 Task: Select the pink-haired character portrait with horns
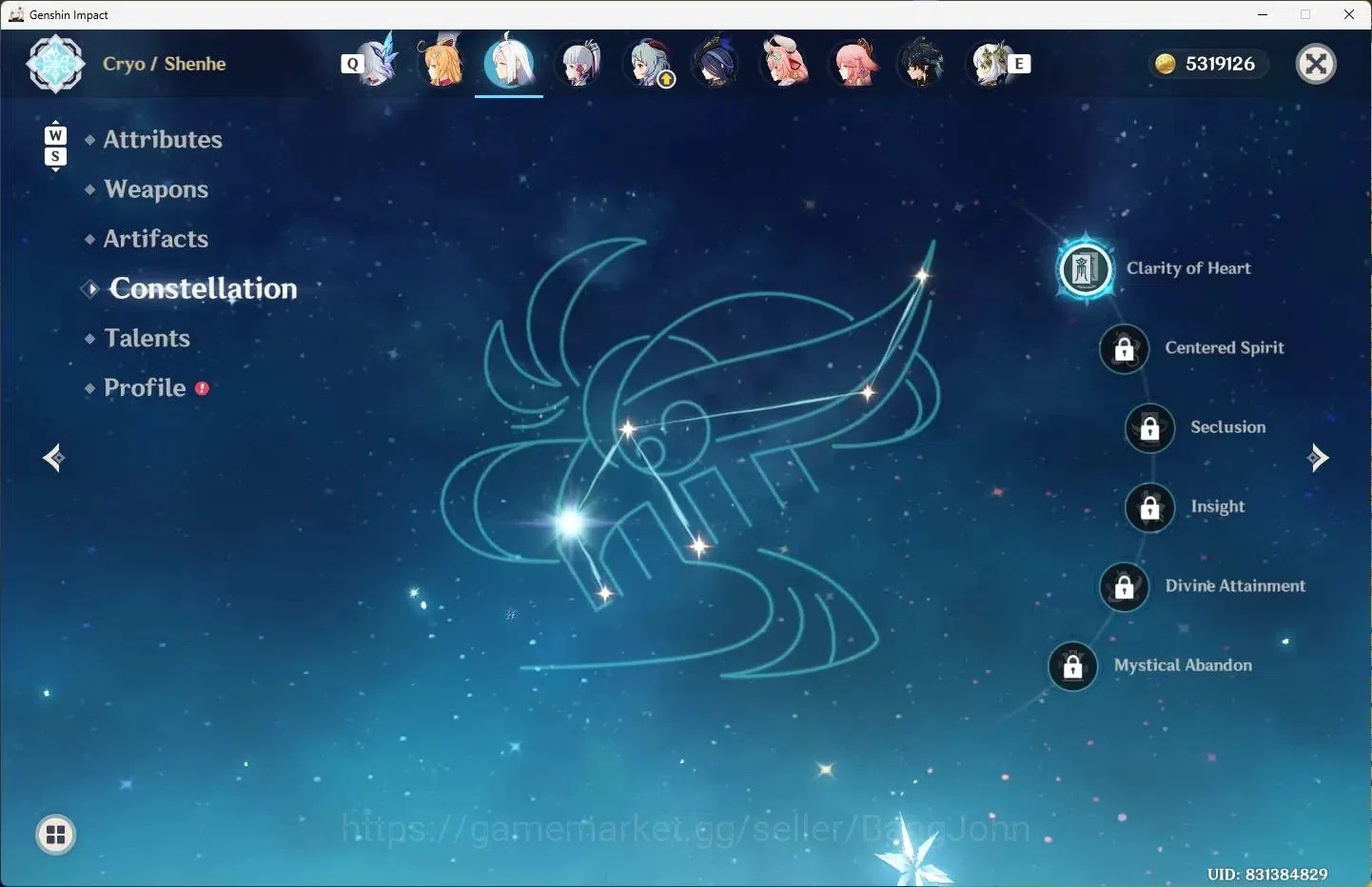tap(784, 63)
